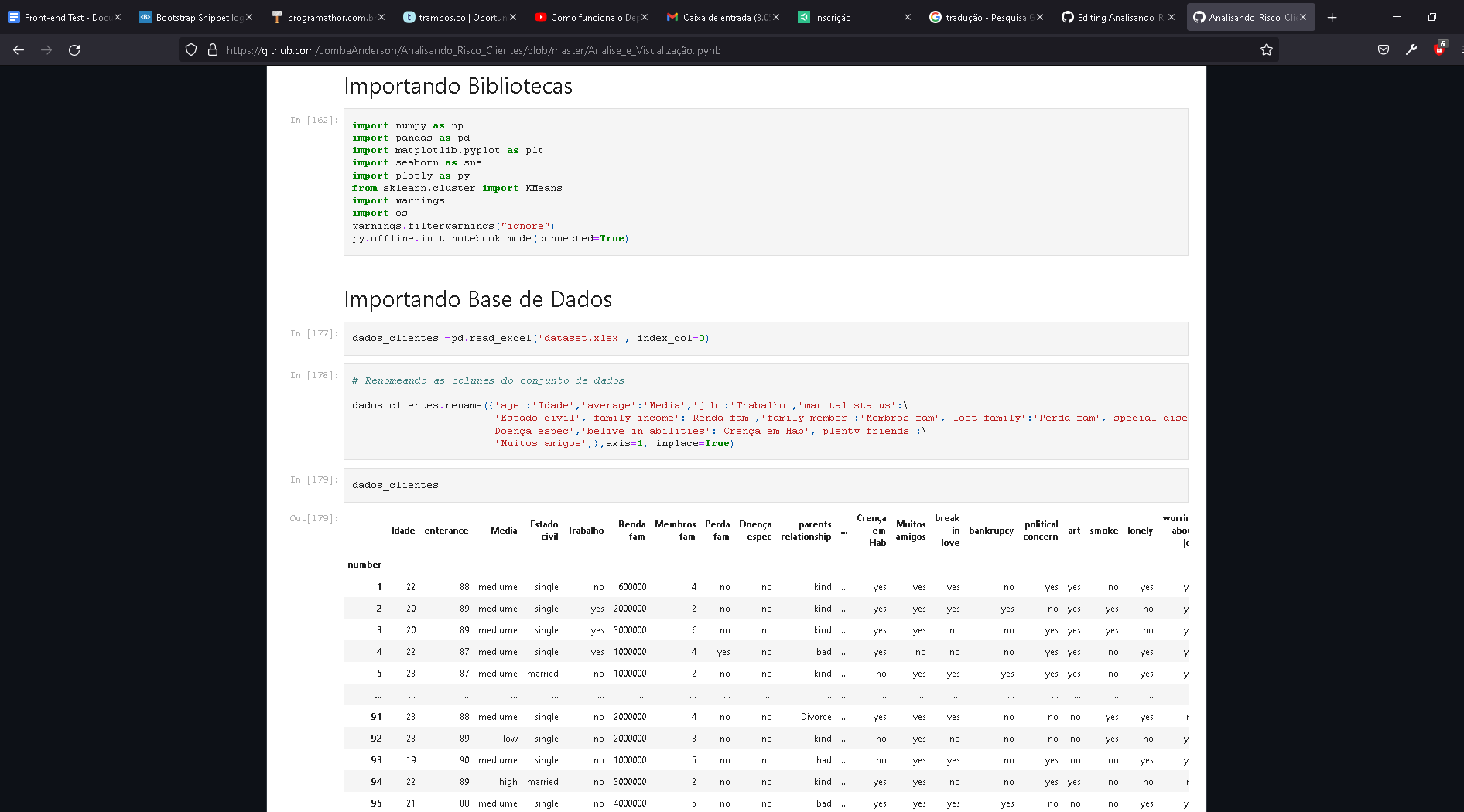The width and height of the screenshot is (1464, 812).
Task: Restore down the browser window
Action: click(1432, 17)
